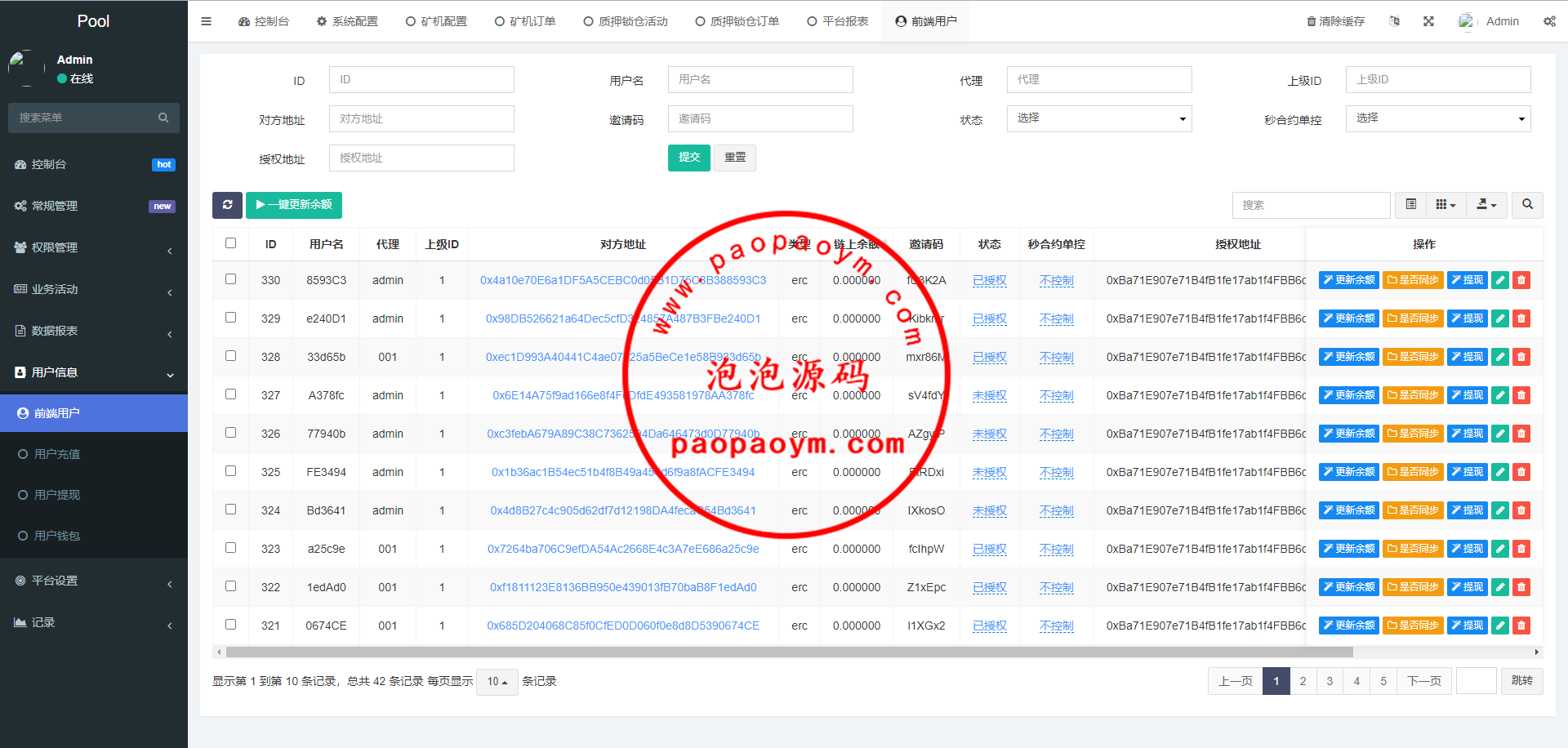Click the green 提交 submit button

pos(689,158)
